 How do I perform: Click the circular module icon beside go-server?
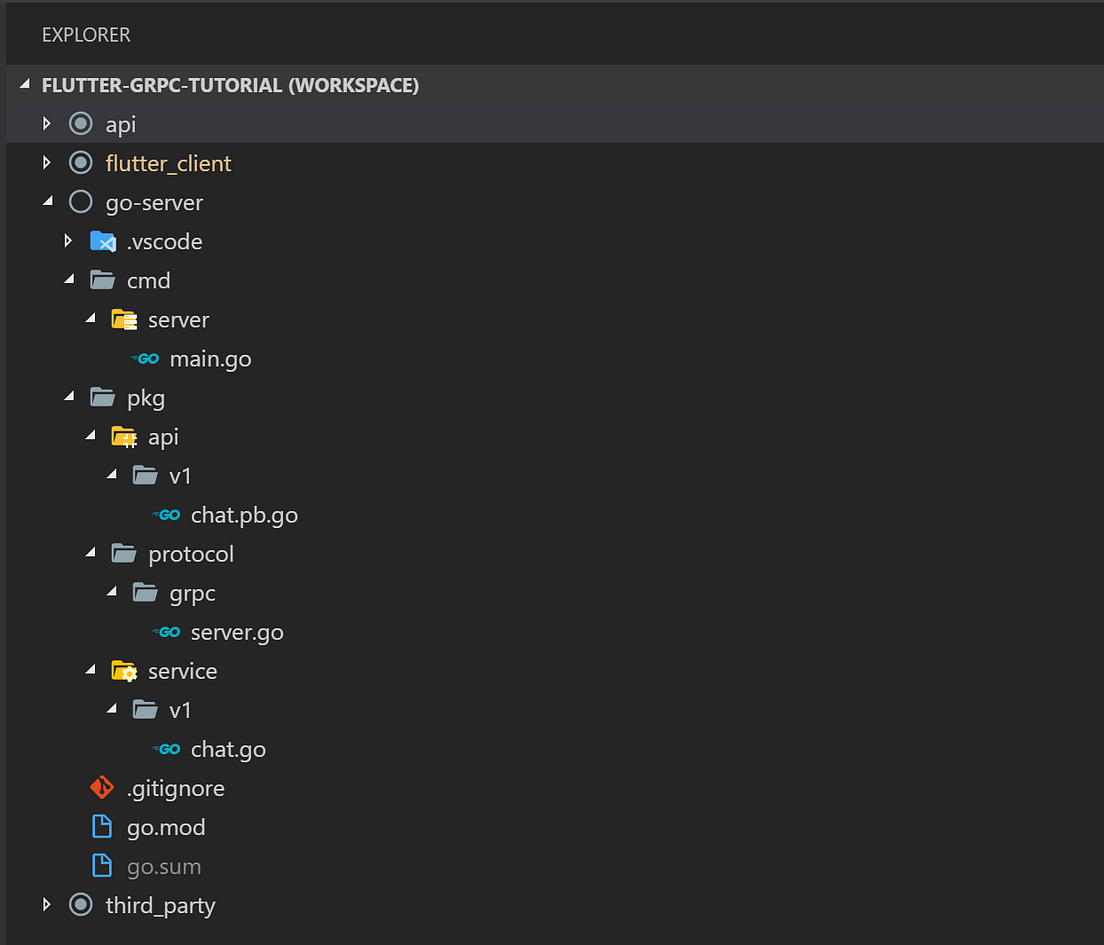80,201
